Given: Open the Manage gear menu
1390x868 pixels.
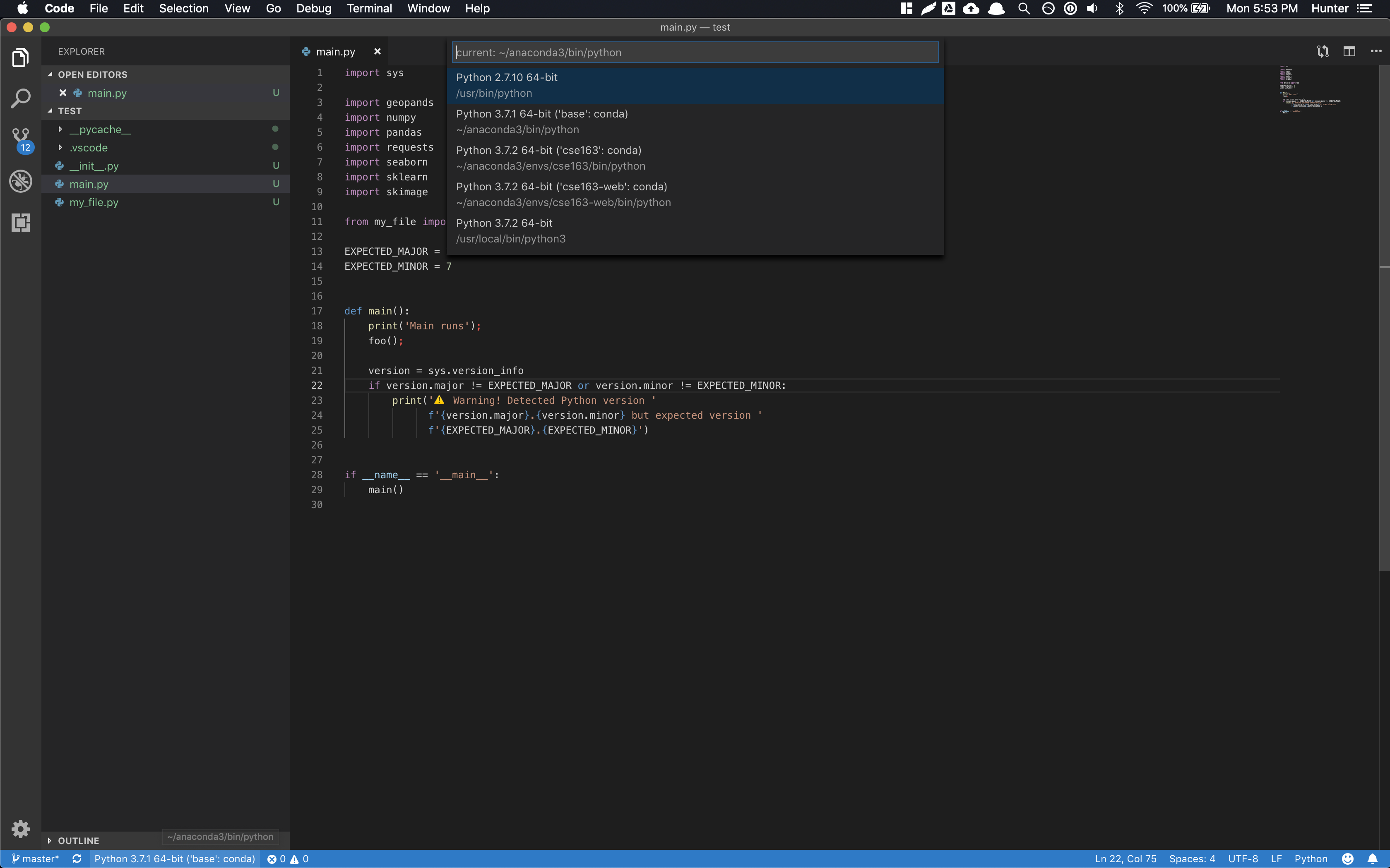Looking at the screenshot, I should pyautogui.click(x=21, y=828).
